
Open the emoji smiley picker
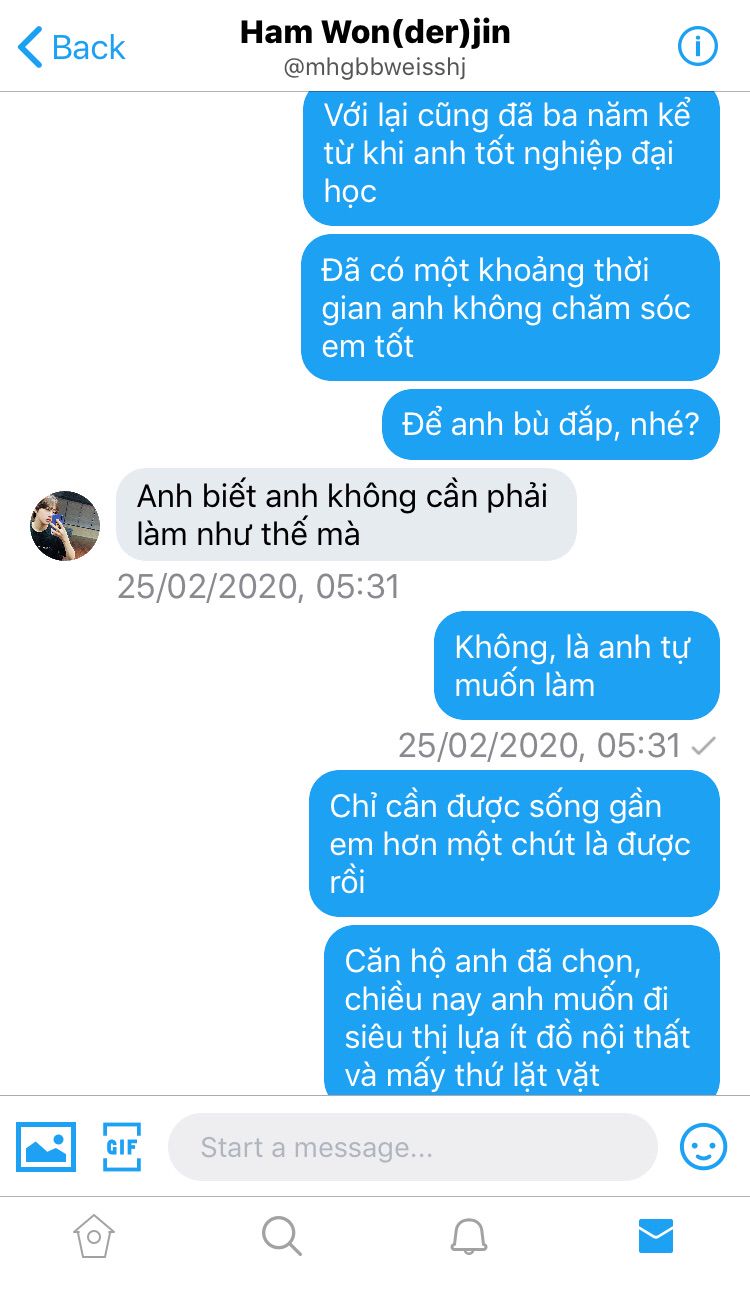coord(703,1147)
